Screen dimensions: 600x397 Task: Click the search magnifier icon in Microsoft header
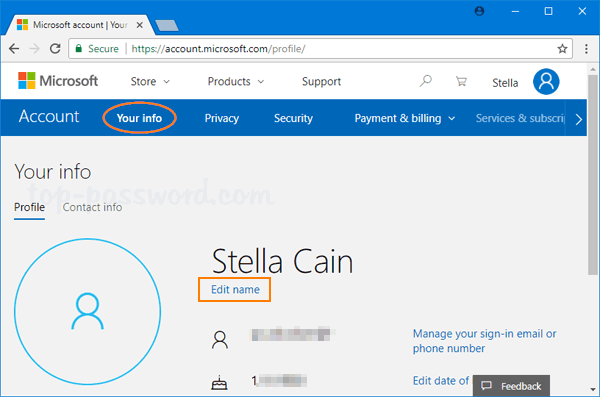(426, 81)
